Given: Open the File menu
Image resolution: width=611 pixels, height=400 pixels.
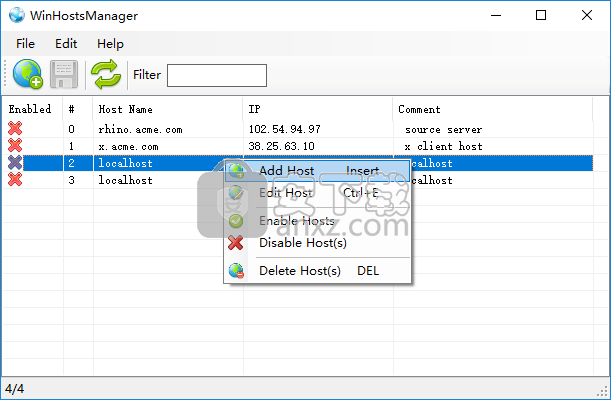Looking at the screenshot, I should click(25, 44).
